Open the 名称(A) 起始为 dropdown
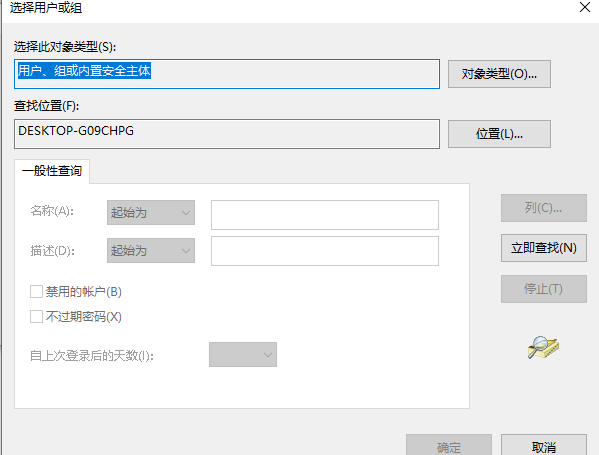The width and height of the screenshot is (599, 455). tap(151, 212)
